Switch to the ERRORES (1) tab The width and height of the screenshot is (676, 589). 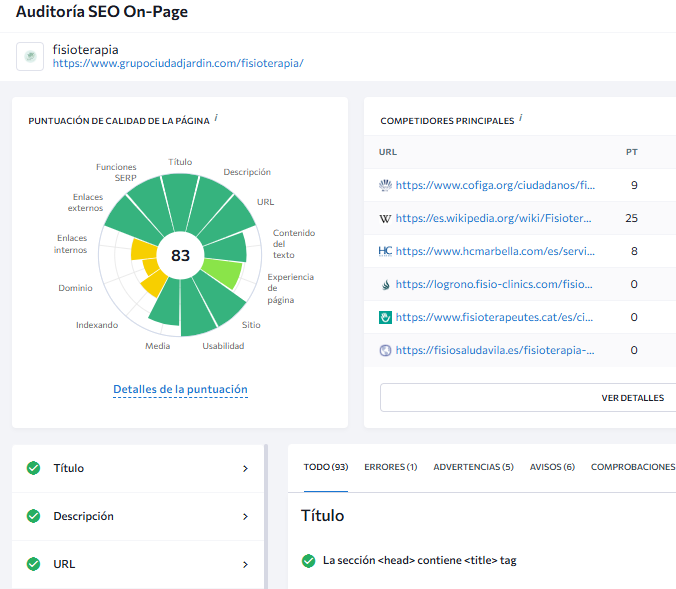coord(391,467)
